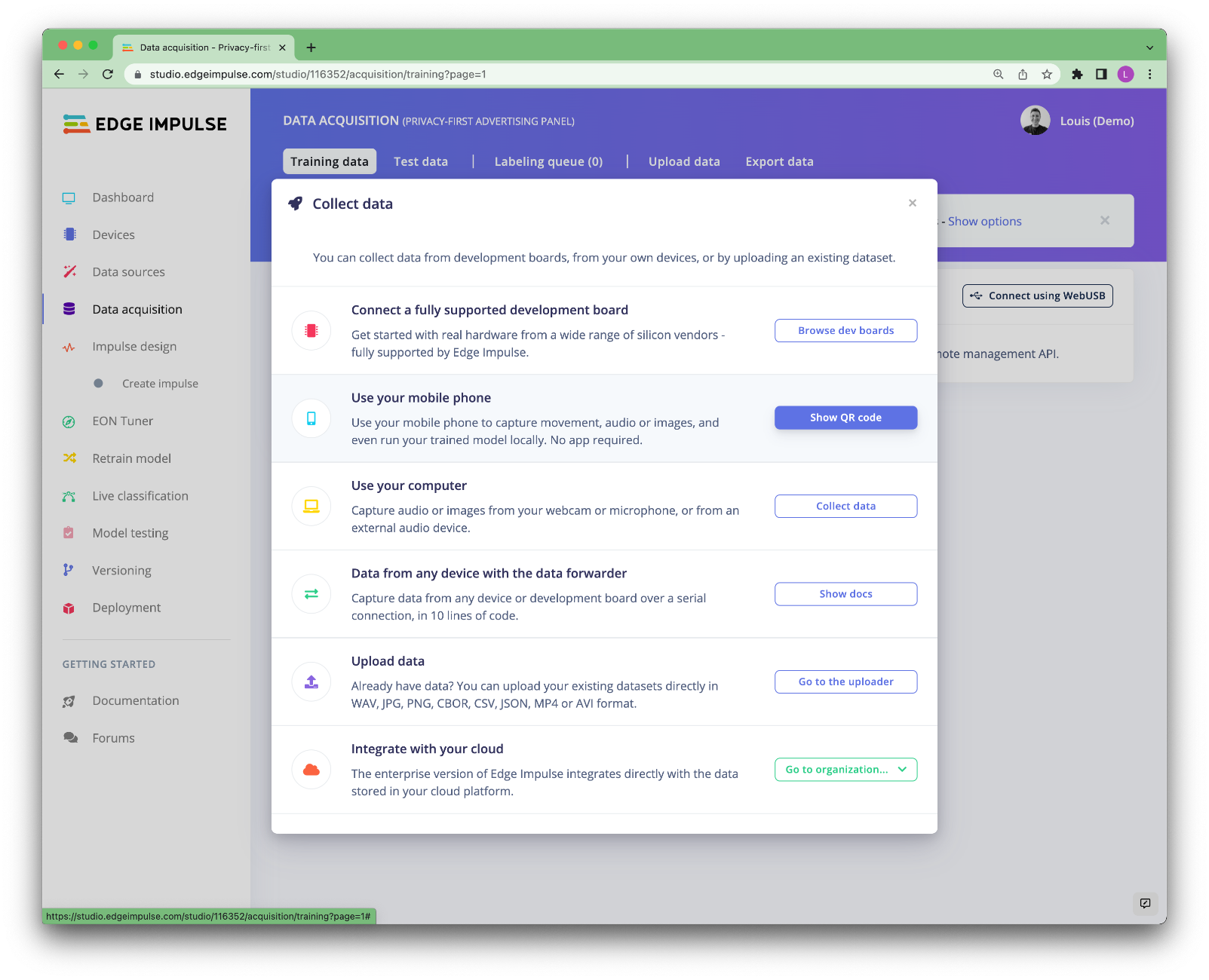The image size is (1209, 980).
Task: Click the Versioning branch icon
Action: pyautogui.click(x=69, y=571)
